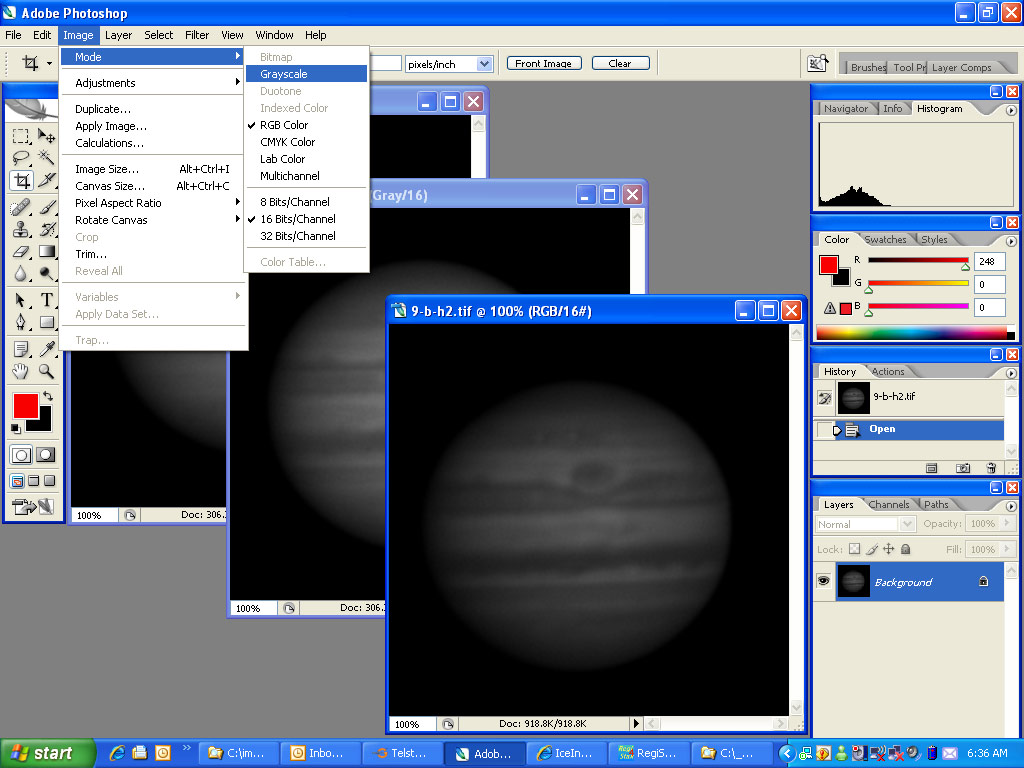This screenshot has width=1024, height=768.
Task: Select the Rectangular Marquee tool
Action: [21, 136]
